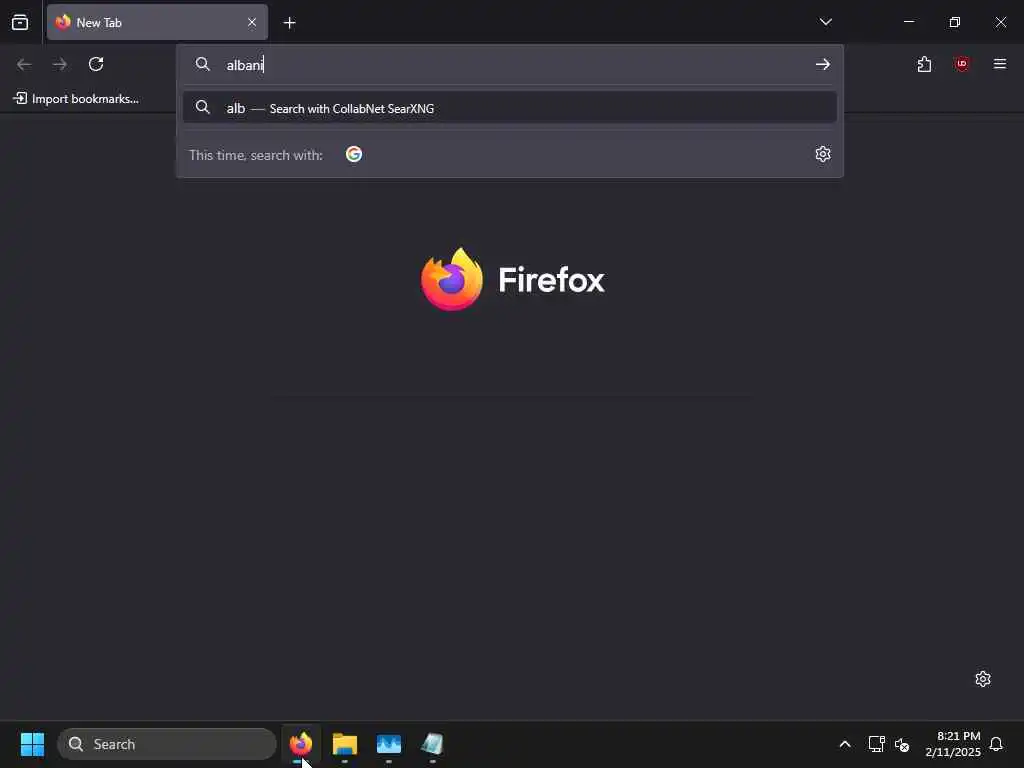Go back one page with the back arrow
The height and width of the screenshot is (768, 1024).
(24, 64)
